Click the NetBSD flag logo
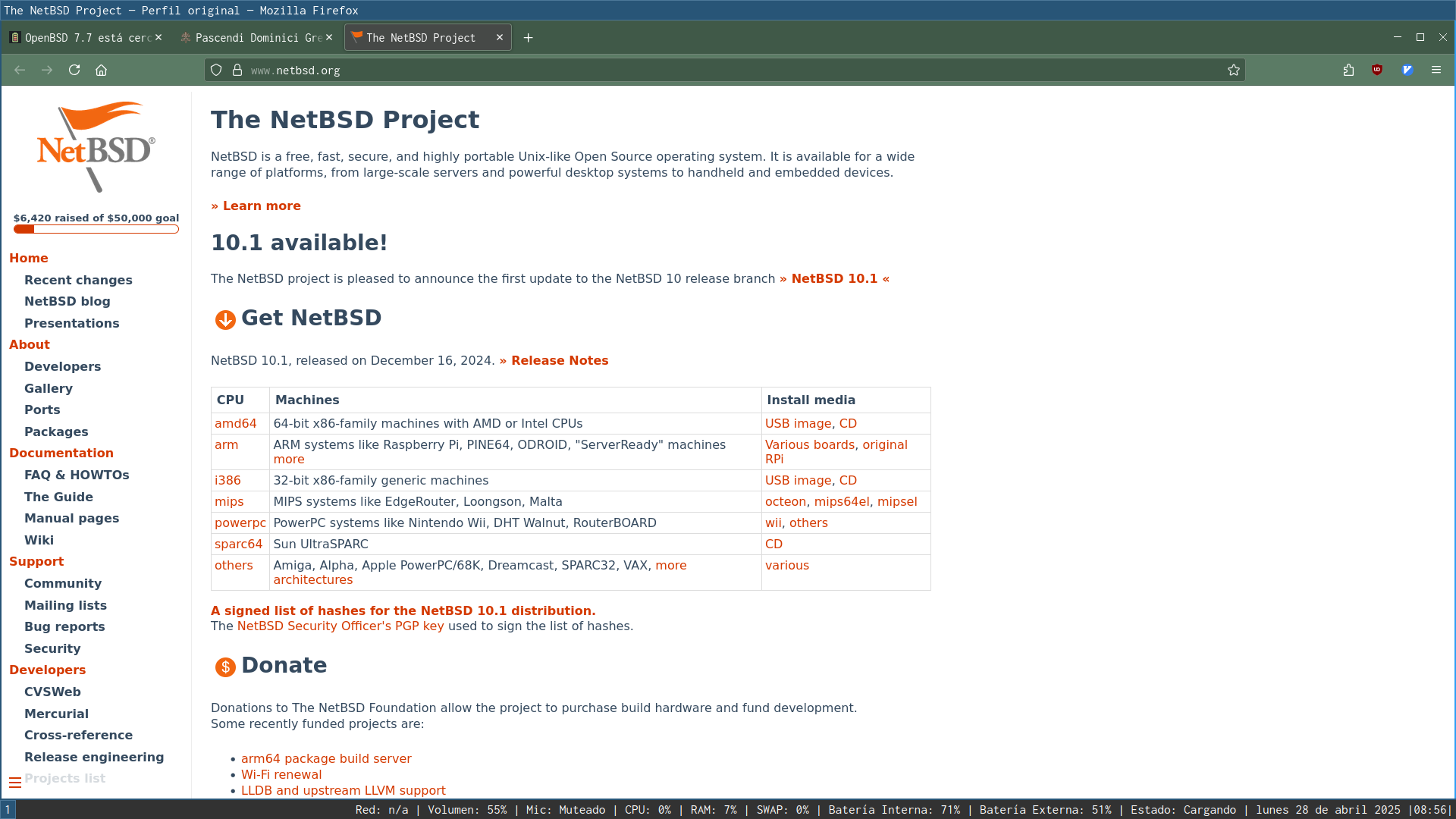Screen dimensions: 1456x819 click(96, 146)
